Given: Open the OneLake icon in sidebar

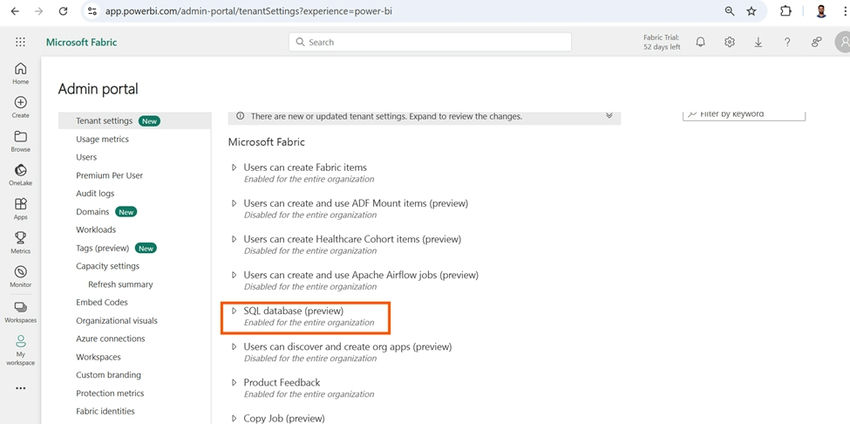Looking at the screenshot, I should pos(20,170).
